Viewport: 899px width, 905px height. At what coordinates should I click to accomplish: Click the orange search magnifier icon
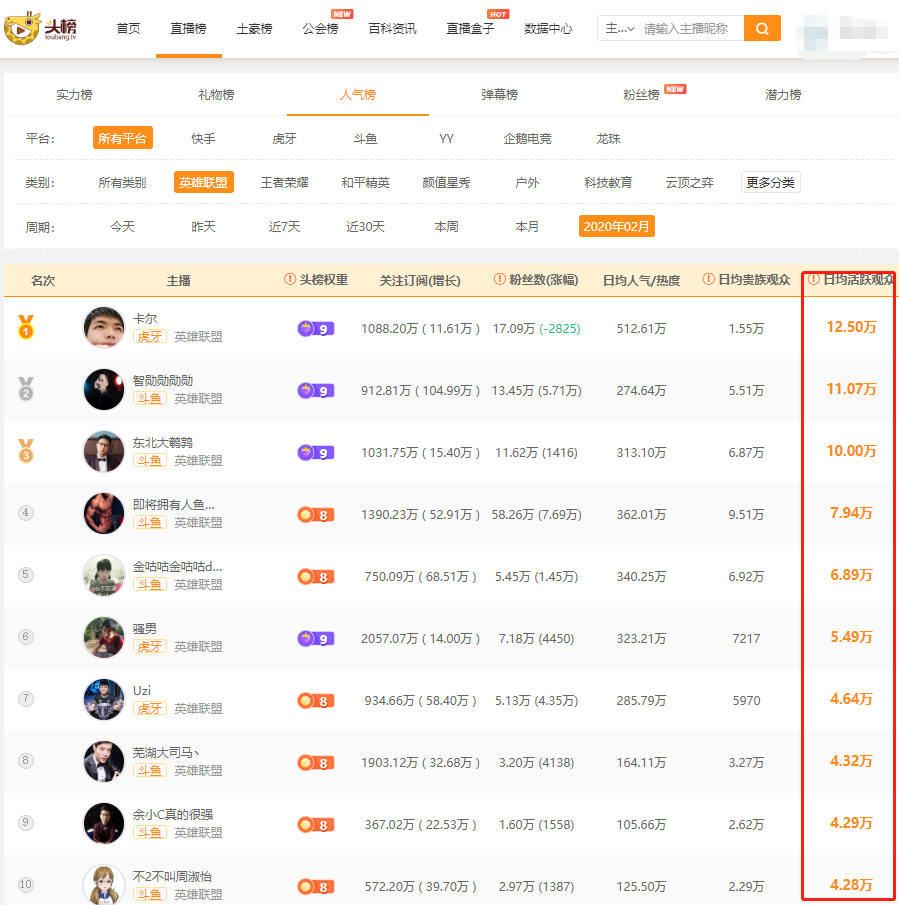761,28
